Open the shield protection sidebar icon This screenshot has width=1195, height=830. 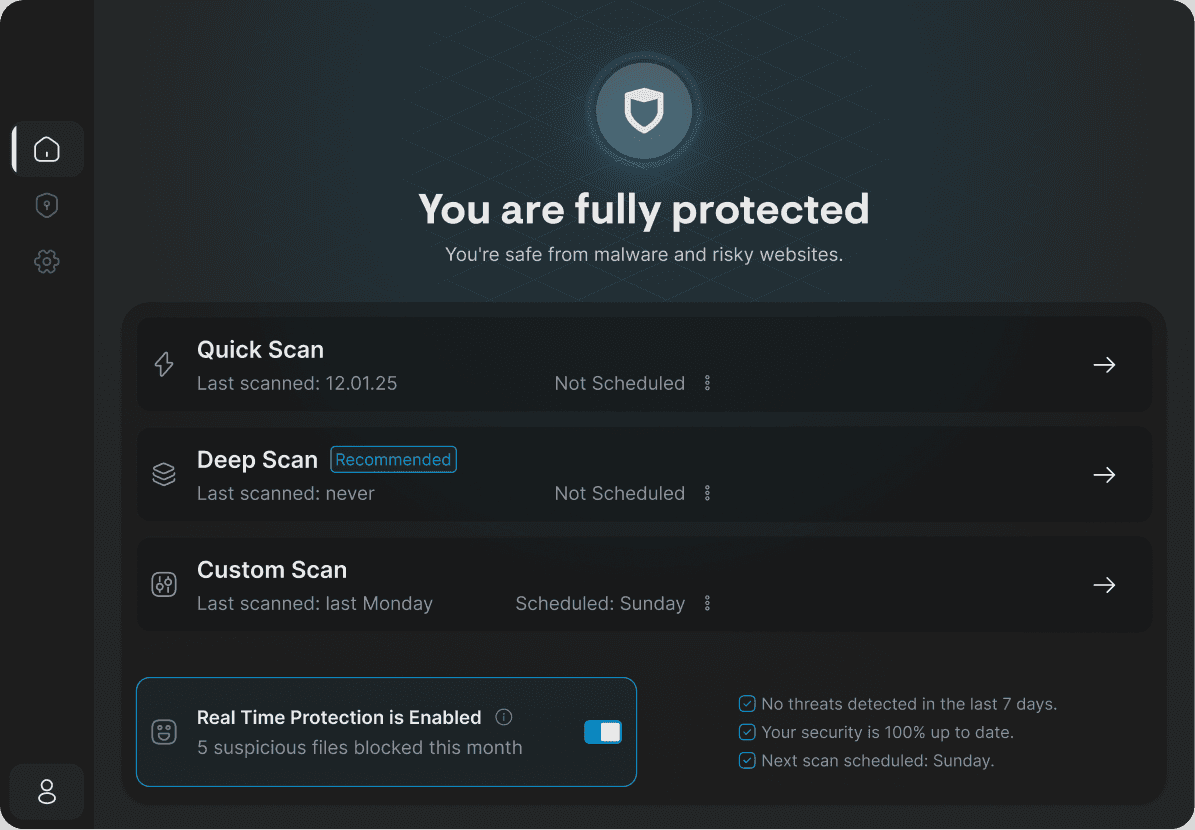tap(47, 206)
